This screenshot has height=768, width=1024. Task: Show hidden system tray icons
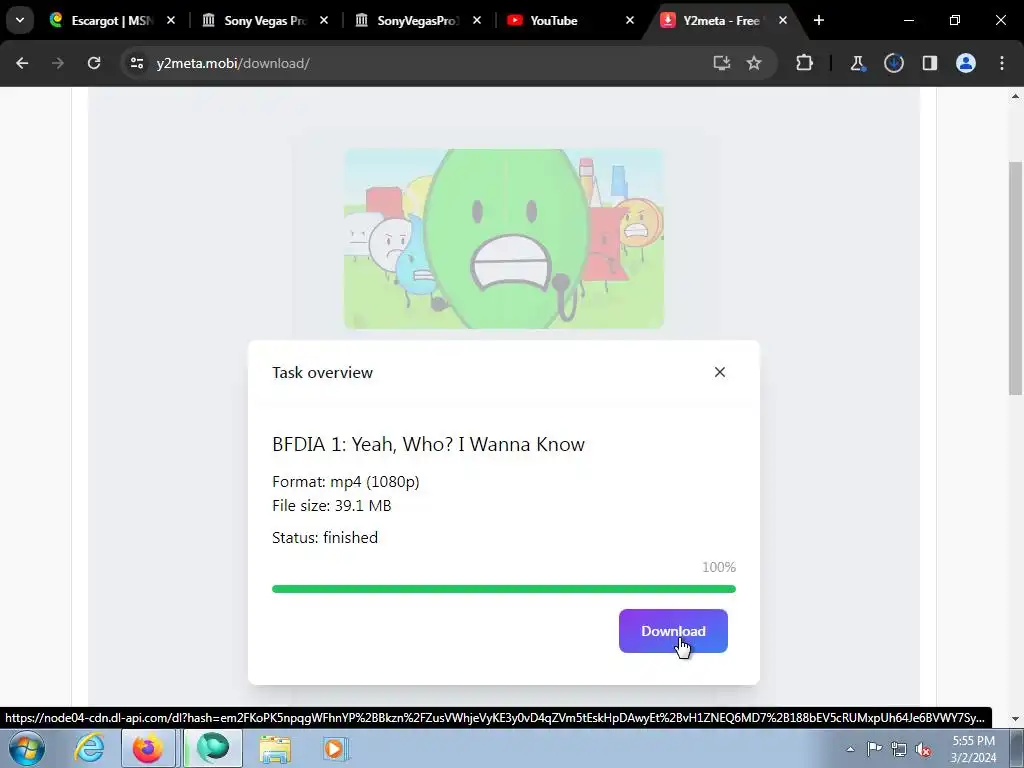click(850, 750)
